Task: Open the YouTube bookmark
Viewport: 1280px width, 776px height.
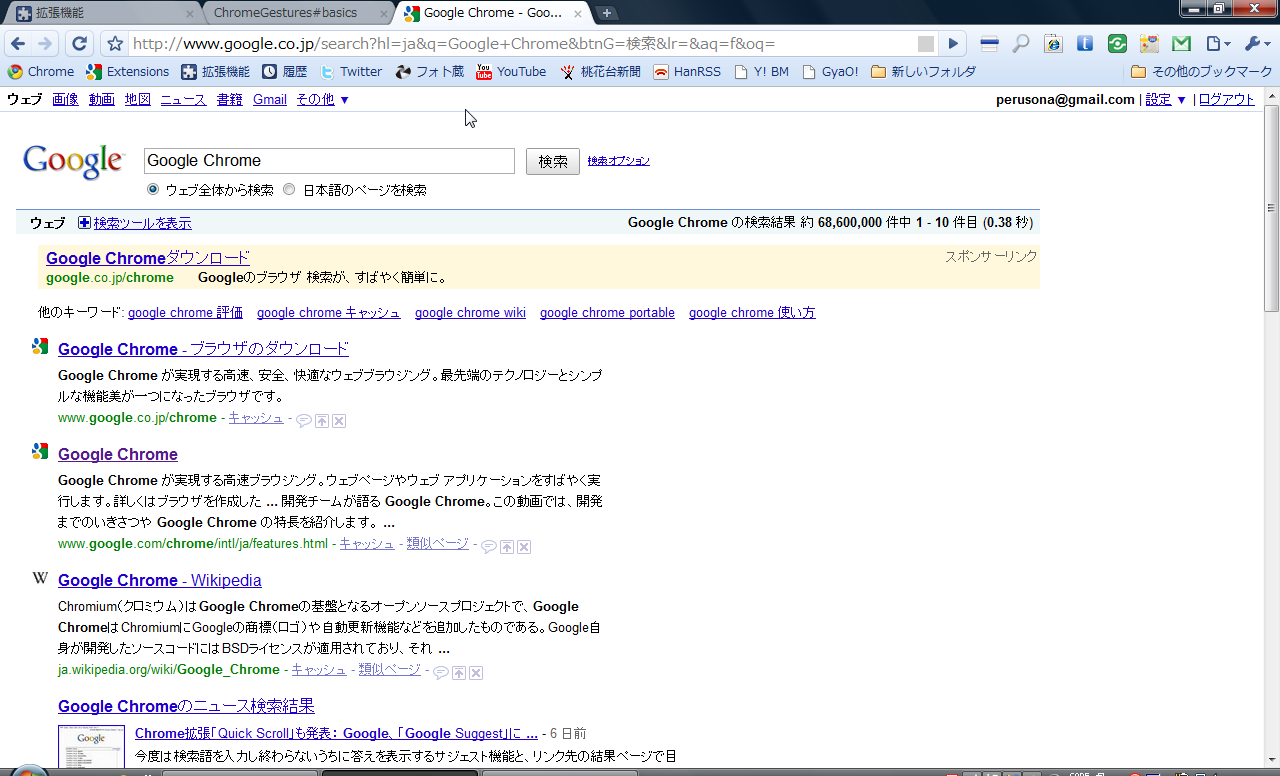Action: pos(511,72)
